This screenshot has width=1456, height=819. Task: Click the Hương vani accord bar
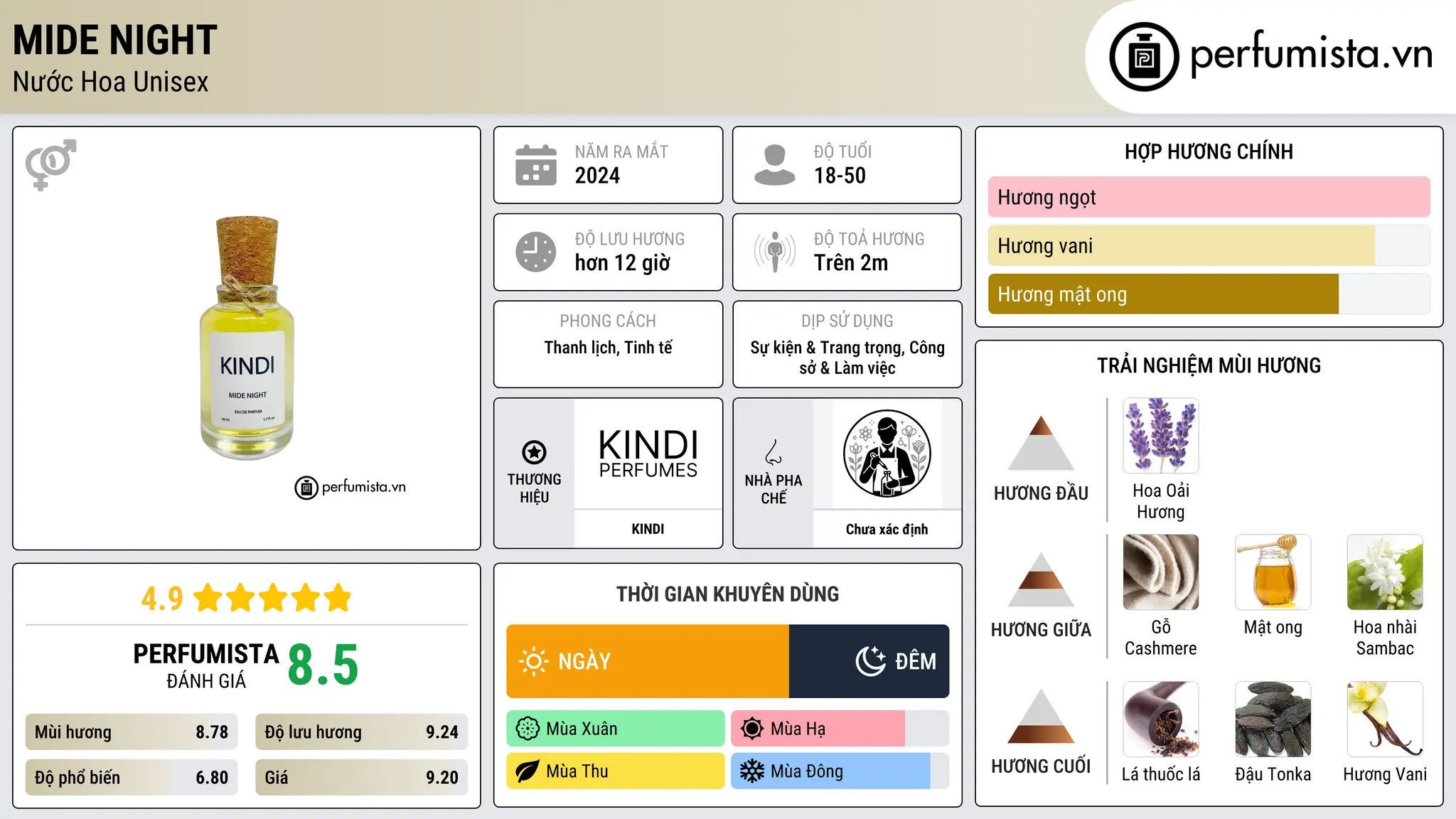pyautogui.click(x=1209, y=246)
